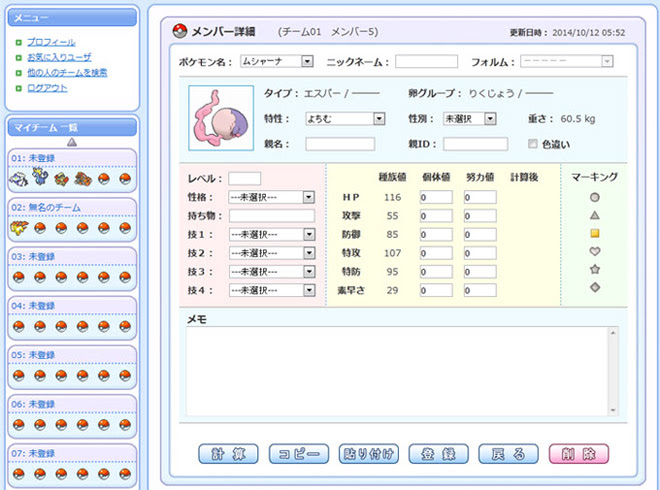Select first Pokéball in team 07
Screen dimensions: 660x490
pyautogui.click(x=19, y=474)
